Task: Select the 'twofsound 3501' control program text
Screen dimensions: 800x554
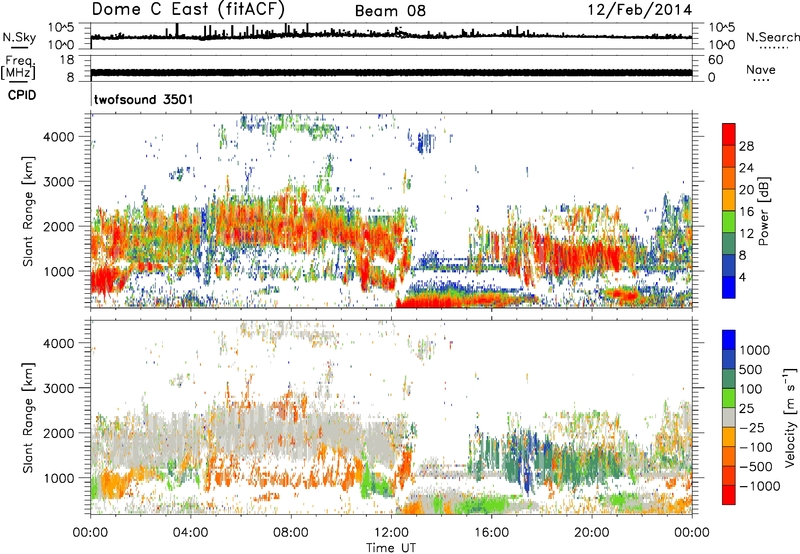Action: 144,99
